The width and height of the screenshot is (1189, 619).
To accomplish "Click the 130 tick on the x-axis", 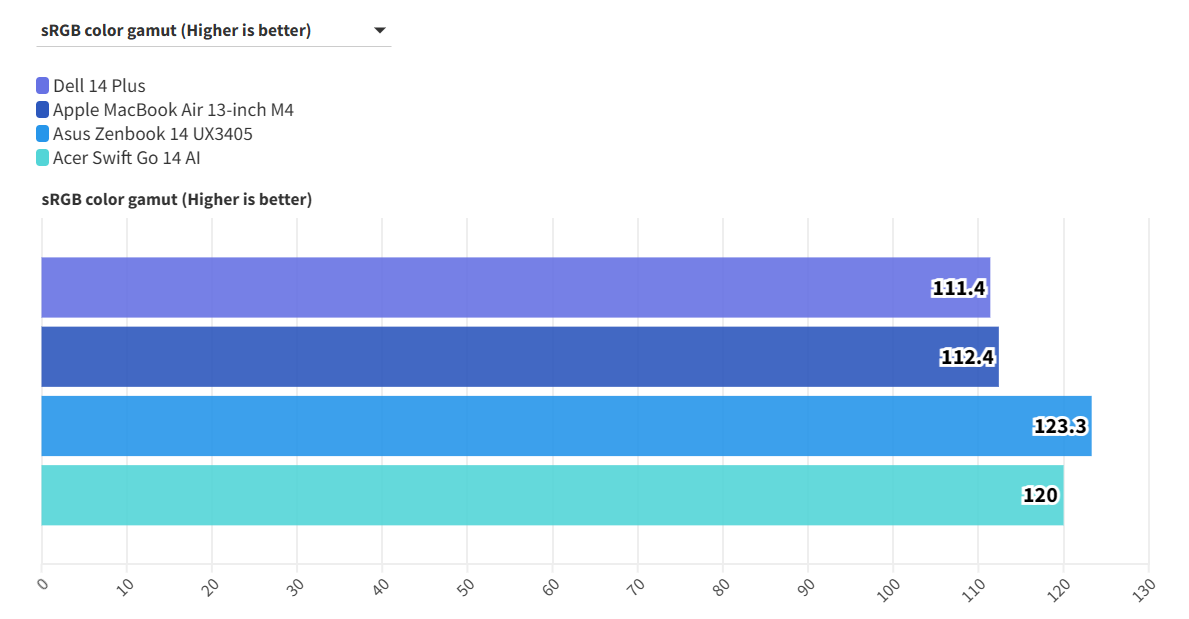I will pos(1146,586).
